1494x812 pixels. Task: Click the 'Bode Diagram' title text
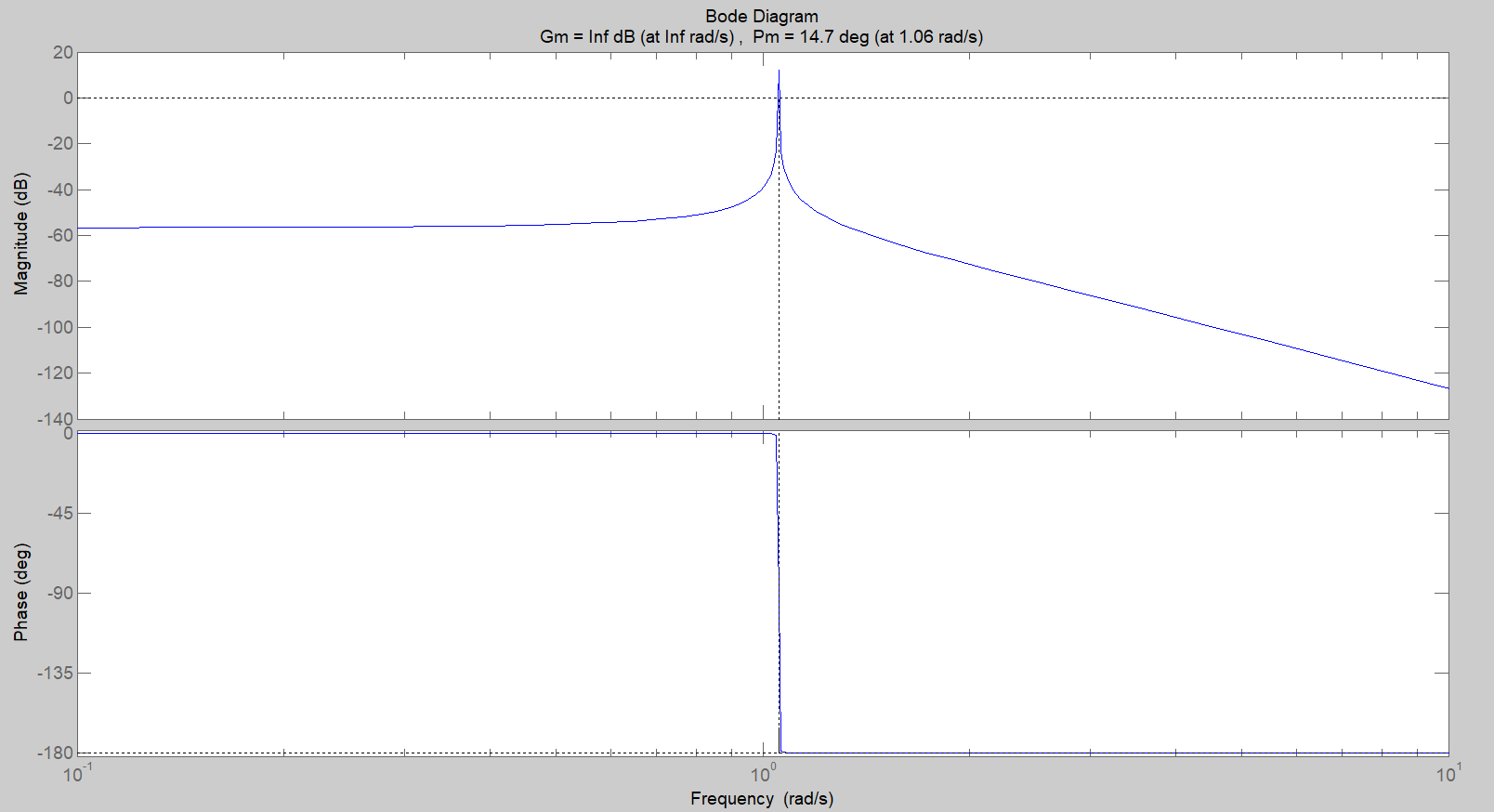click(x=762, y=16)
